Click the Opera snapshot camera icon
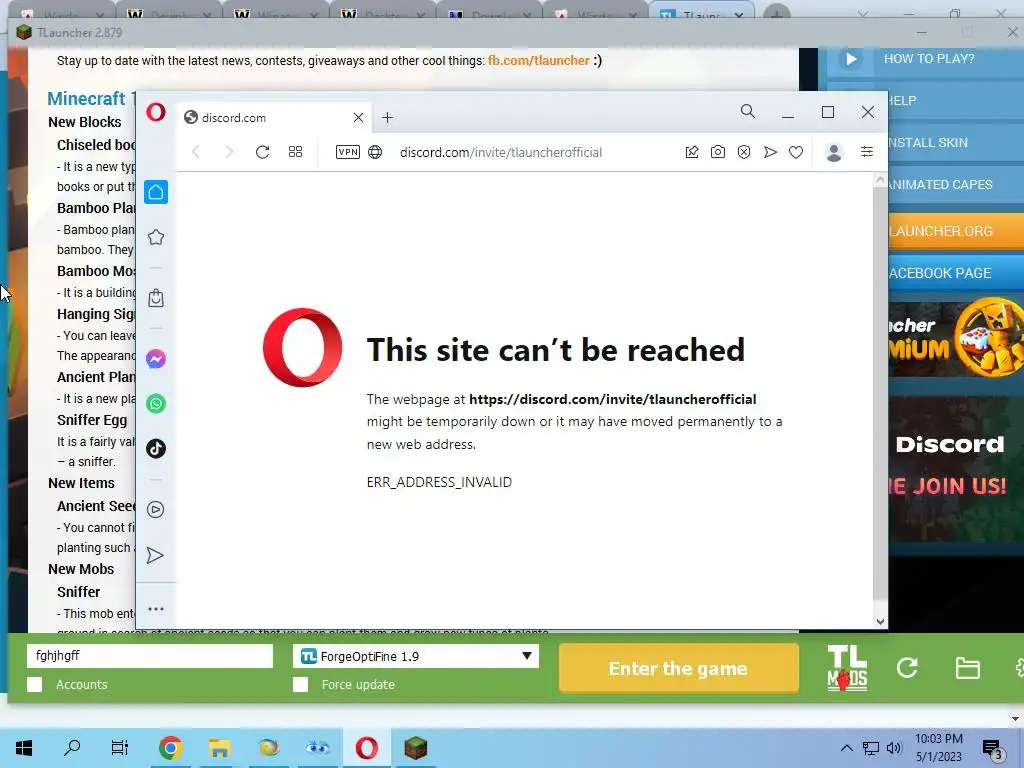The width and height of the screenshot is (1024, 768). (x=718, y=152)
